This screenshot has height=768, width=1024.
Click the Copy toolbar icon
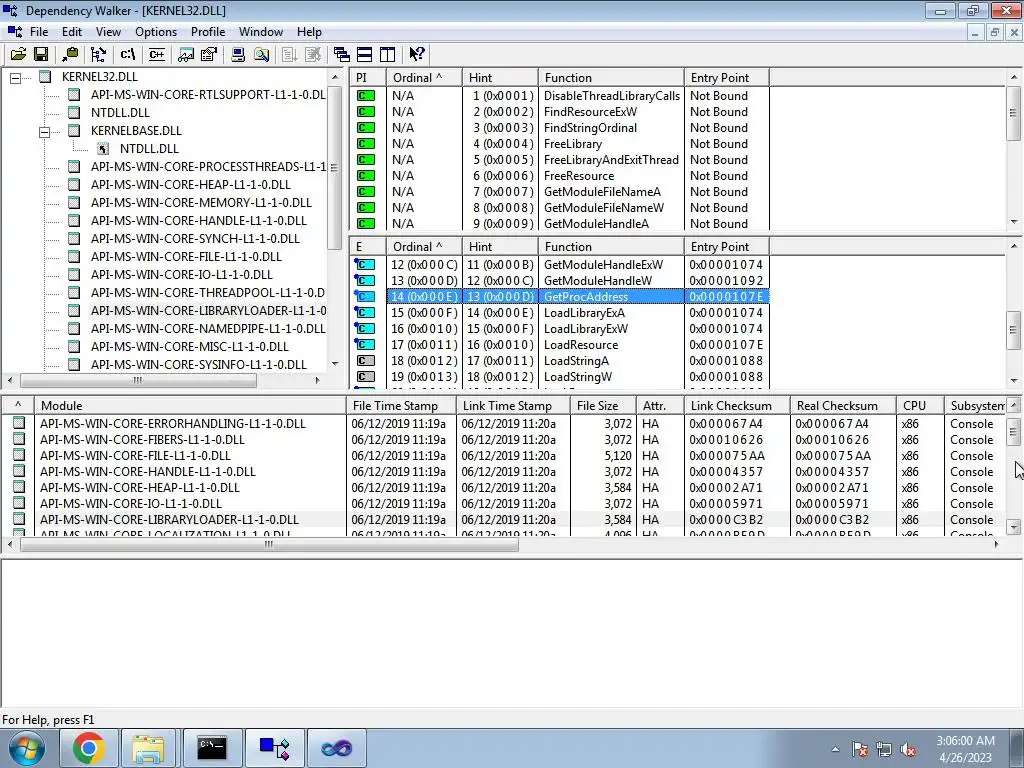click(70, 54)
